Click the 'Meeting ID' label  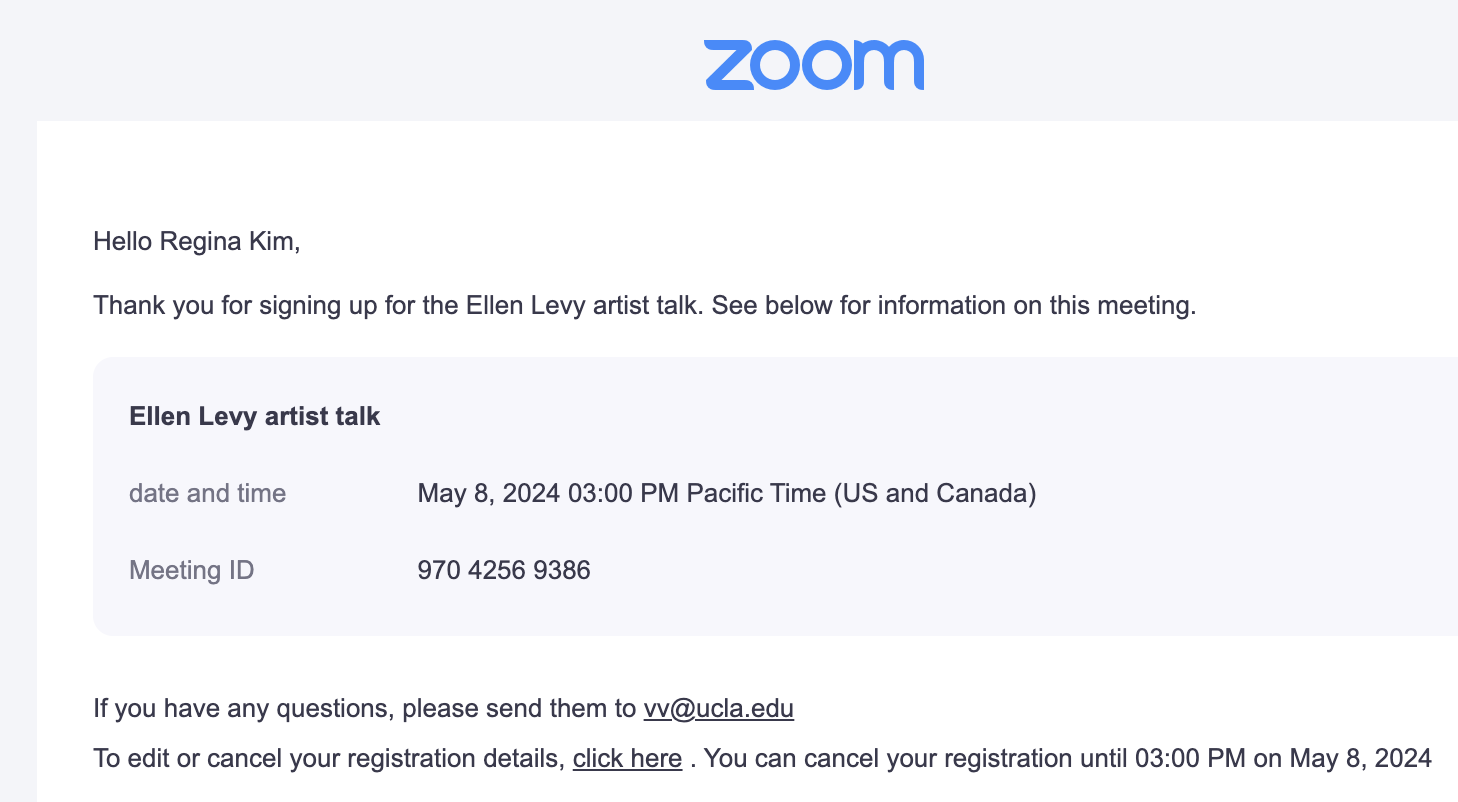click(191, 571)
